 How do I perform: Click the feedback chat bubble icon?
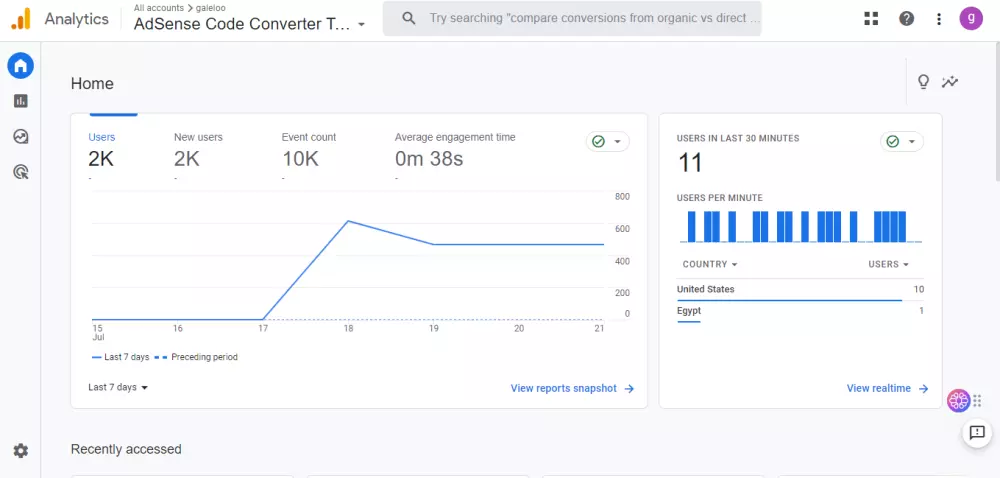[x=976, y=433]
